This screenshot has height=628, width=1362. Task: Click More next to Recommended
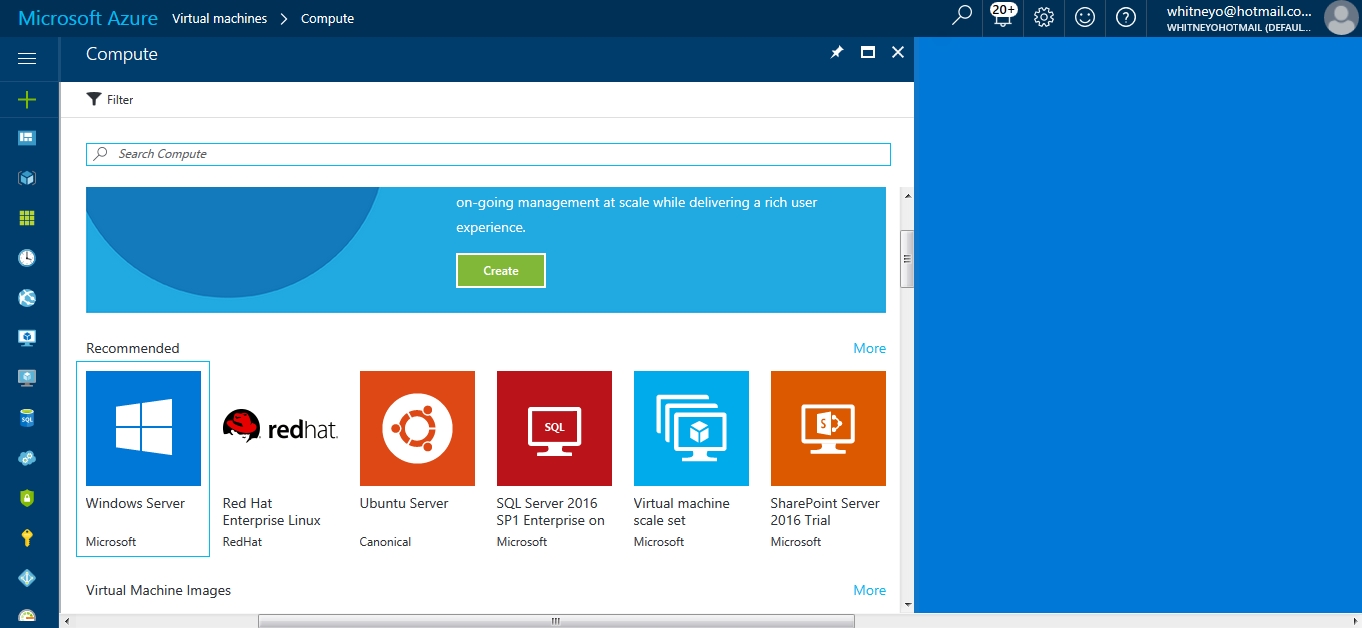[x=870, y=348]
